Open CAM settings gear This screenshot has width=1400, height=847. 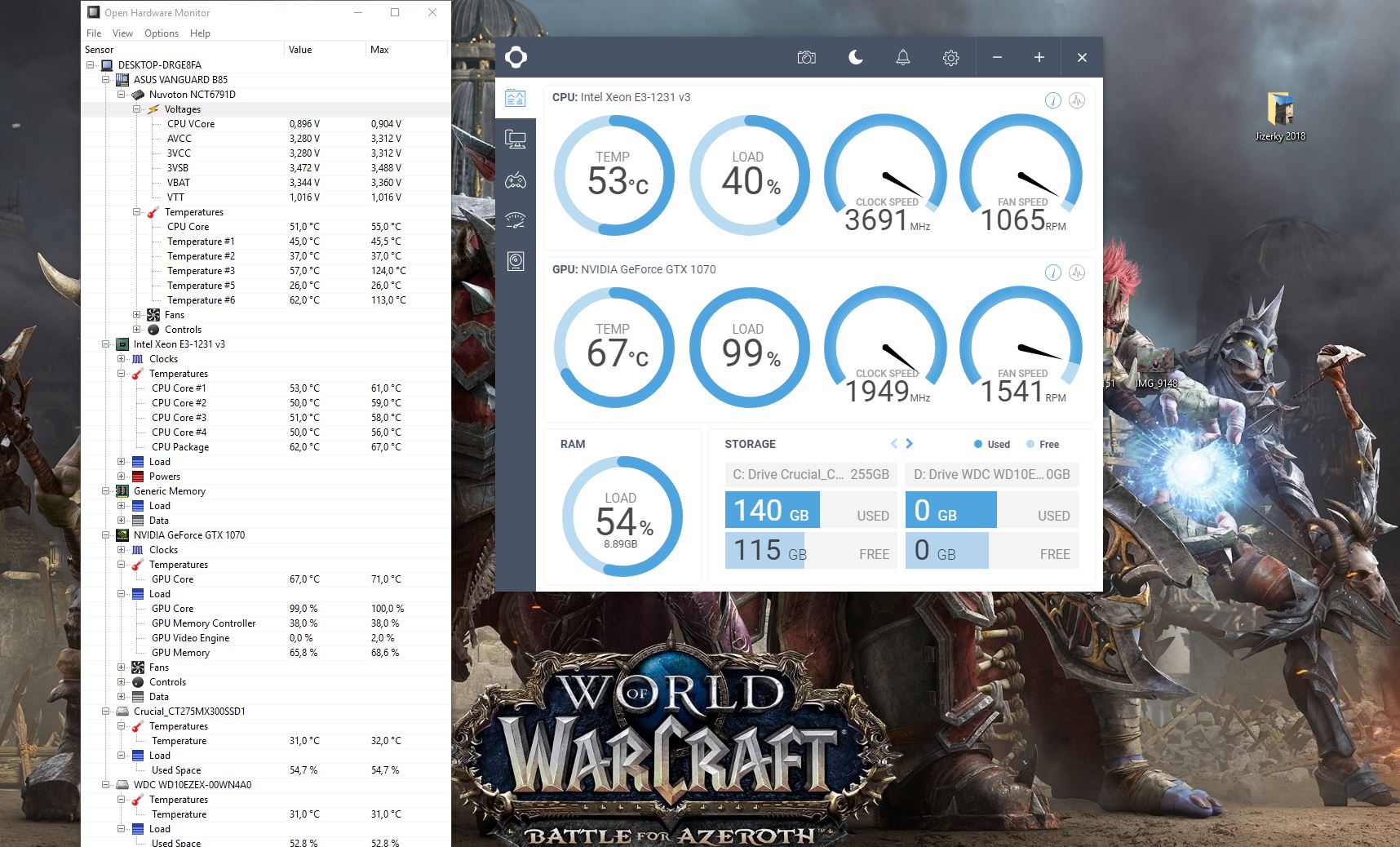[950, 58]
